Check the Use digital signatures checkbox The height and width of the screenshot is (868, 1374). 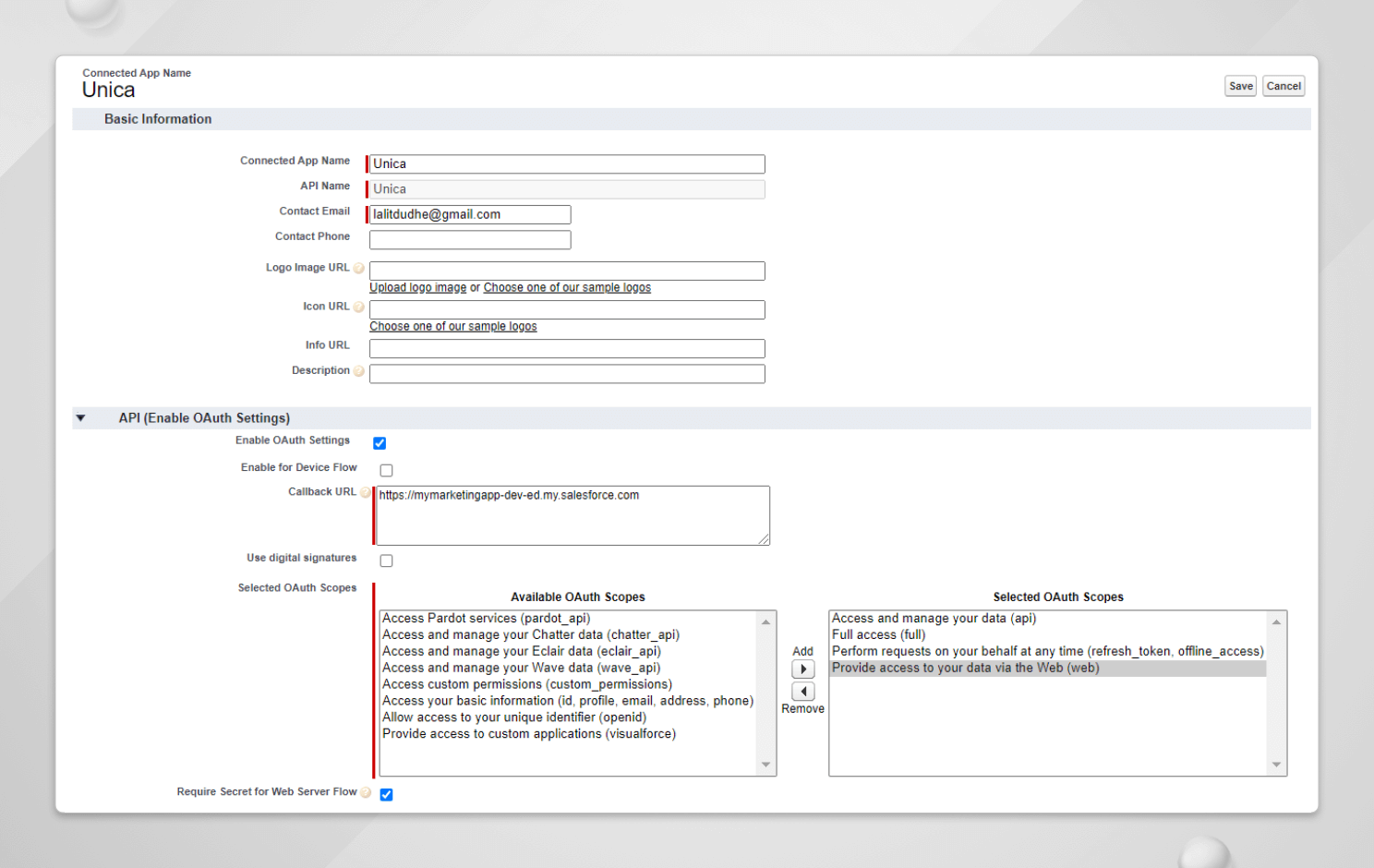386,561
